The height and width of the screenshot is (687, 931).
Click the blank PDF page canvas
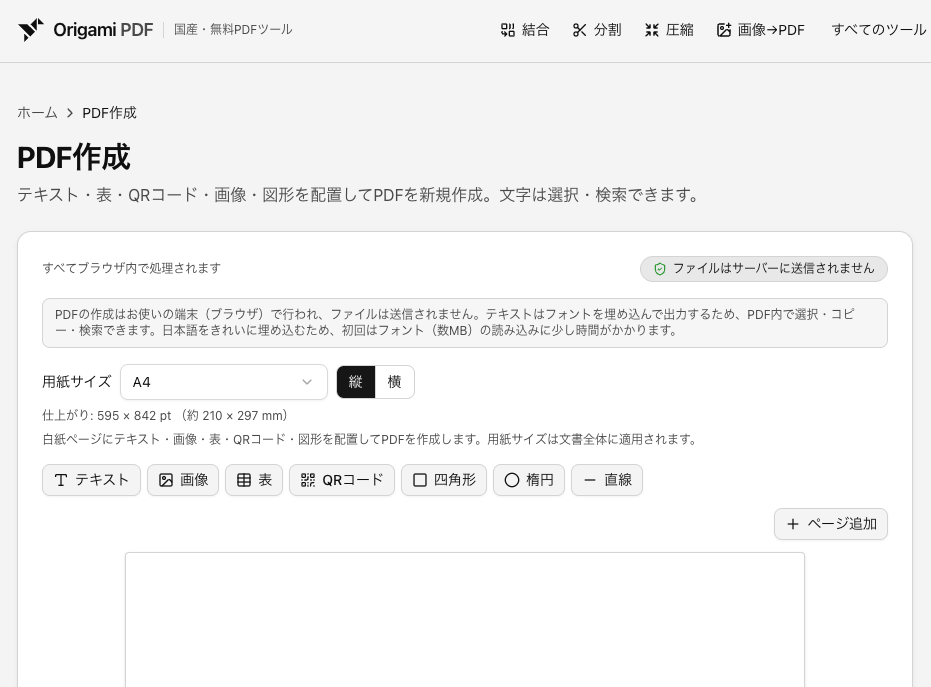(x=465, y=620)
